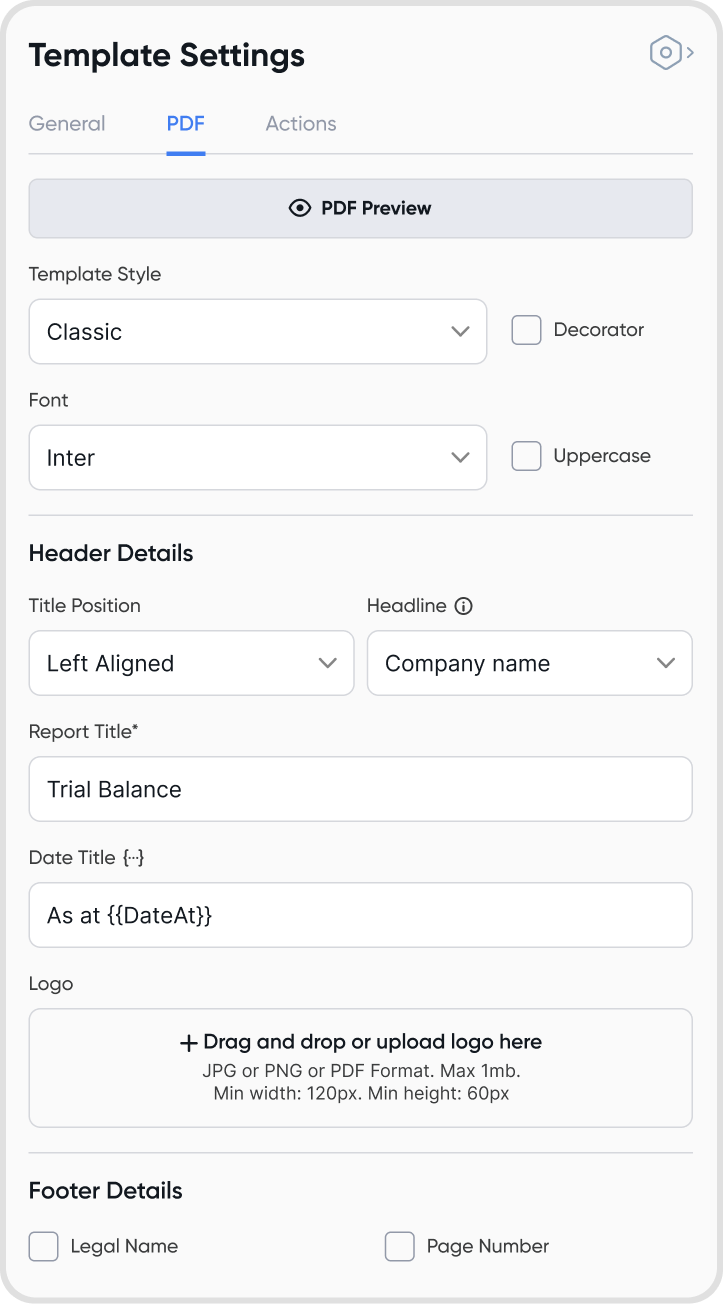The height and width of the screenshot is (1304, 723).
Task: Expand the Font dropdown showing Inter
Action: click(x=258, y=458)
